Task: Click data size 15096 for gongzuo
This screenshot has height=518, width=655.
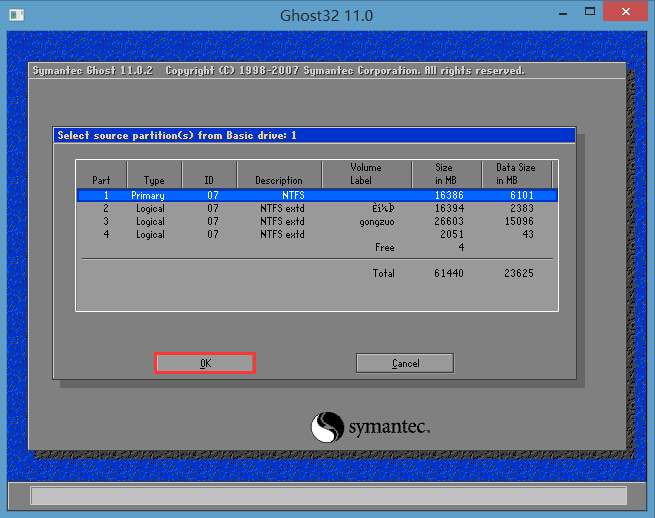Action: point(519,221)
